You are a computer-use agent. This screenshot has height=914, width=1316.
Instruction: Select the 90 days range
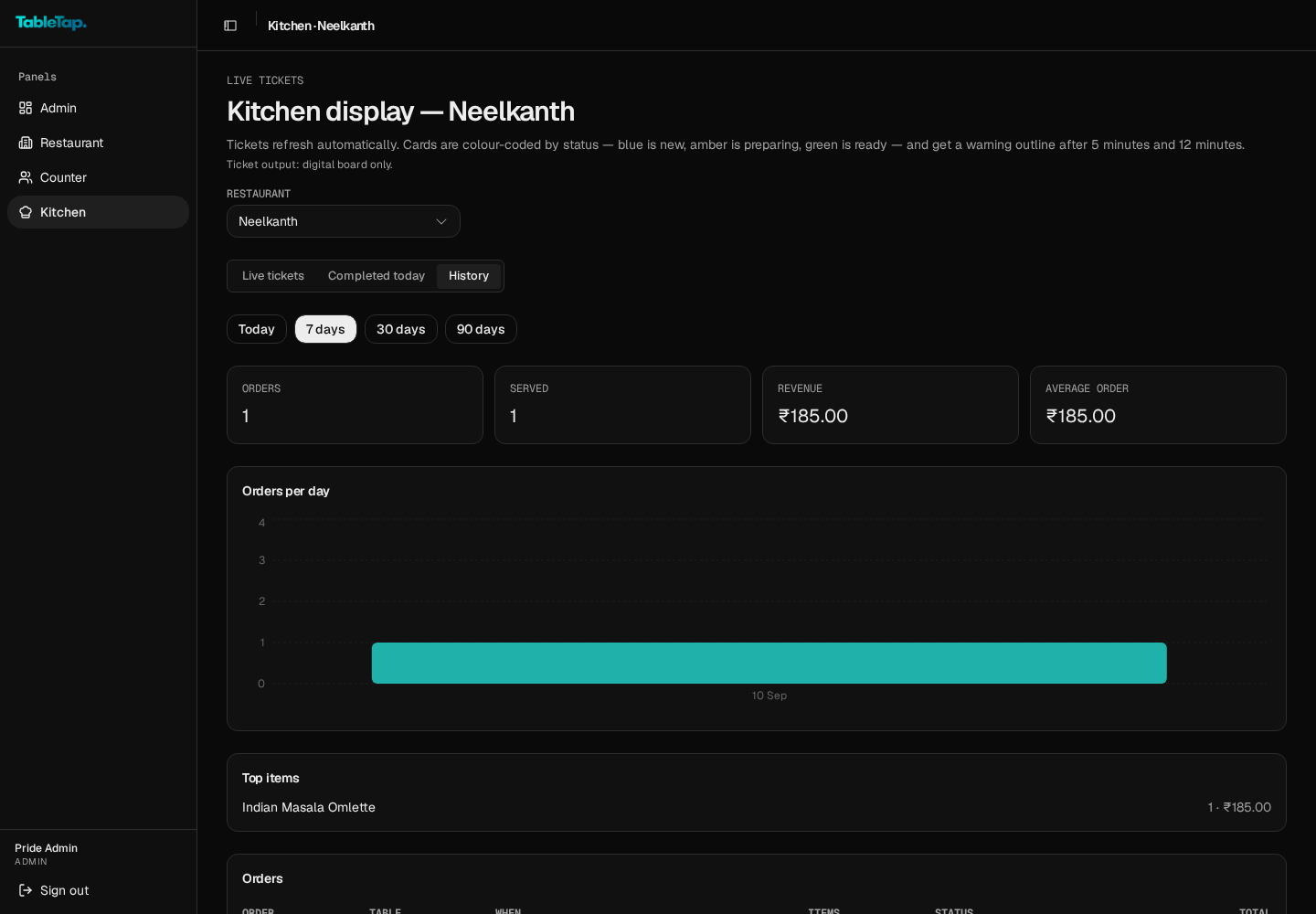(x=481, y=329)
